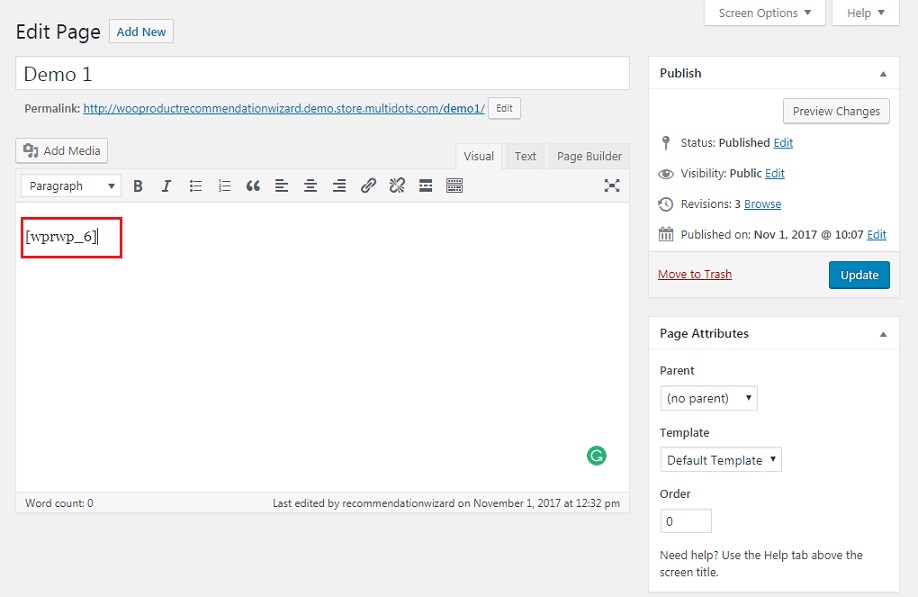Click the Demo 1 title field
The width and height of the screenshot is (918, 597).
point(323,74)
